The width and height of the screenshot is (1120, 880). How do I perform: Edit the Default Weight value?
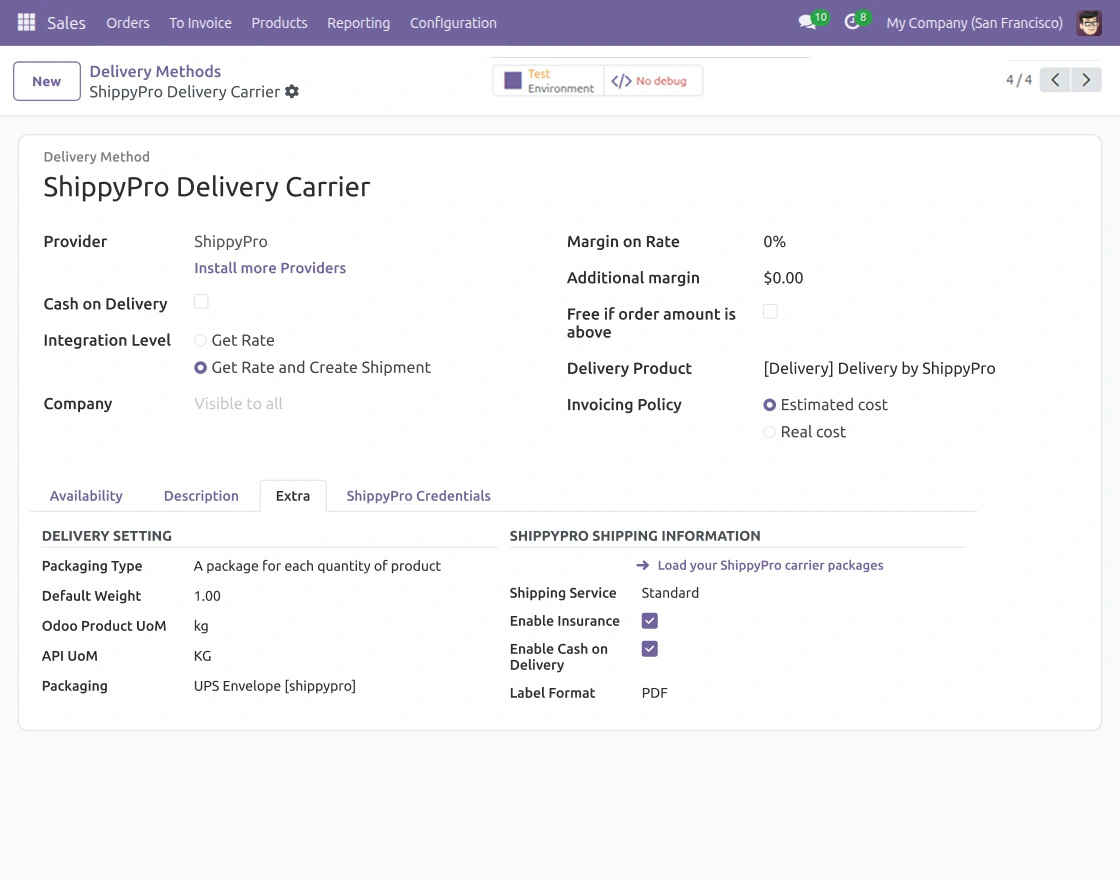click(207, 596)
